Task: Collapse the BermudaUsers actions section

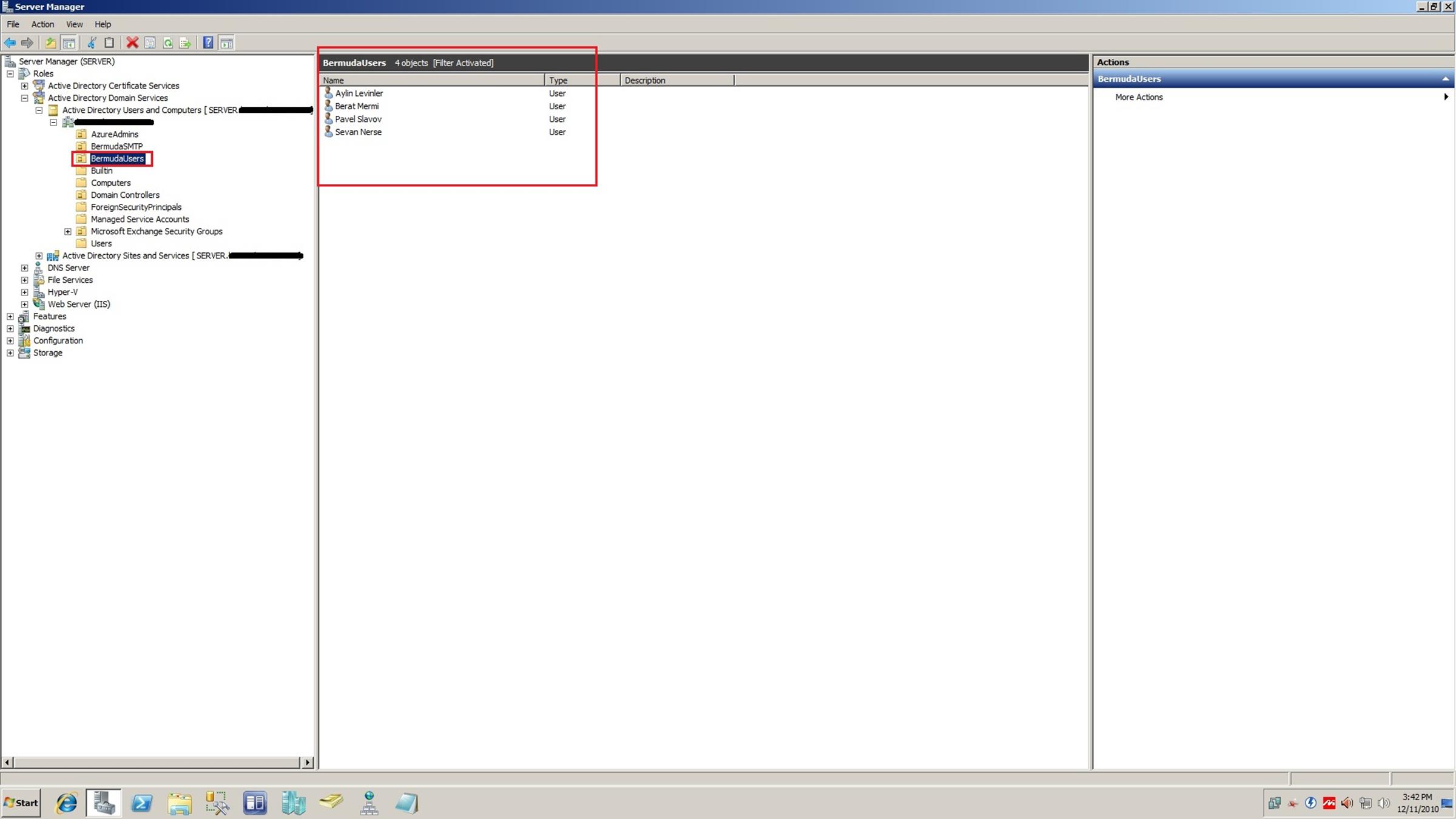Action: click(1446, 79)
